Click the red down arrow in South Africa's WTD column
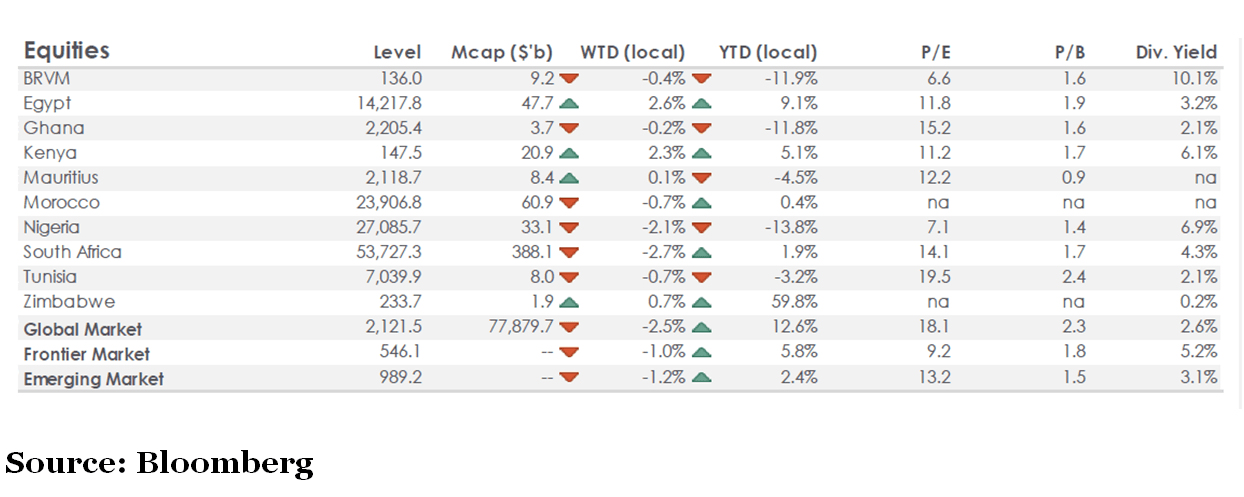 coord(569,253)
